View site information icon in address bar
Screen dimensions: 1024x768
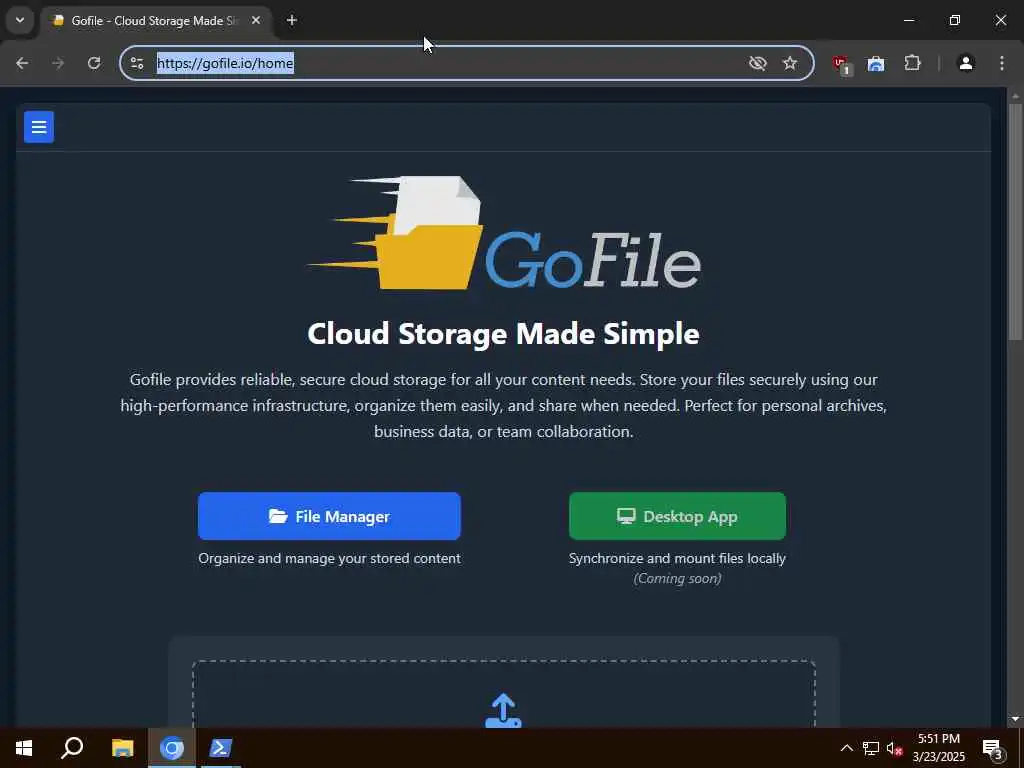(136, 63)
